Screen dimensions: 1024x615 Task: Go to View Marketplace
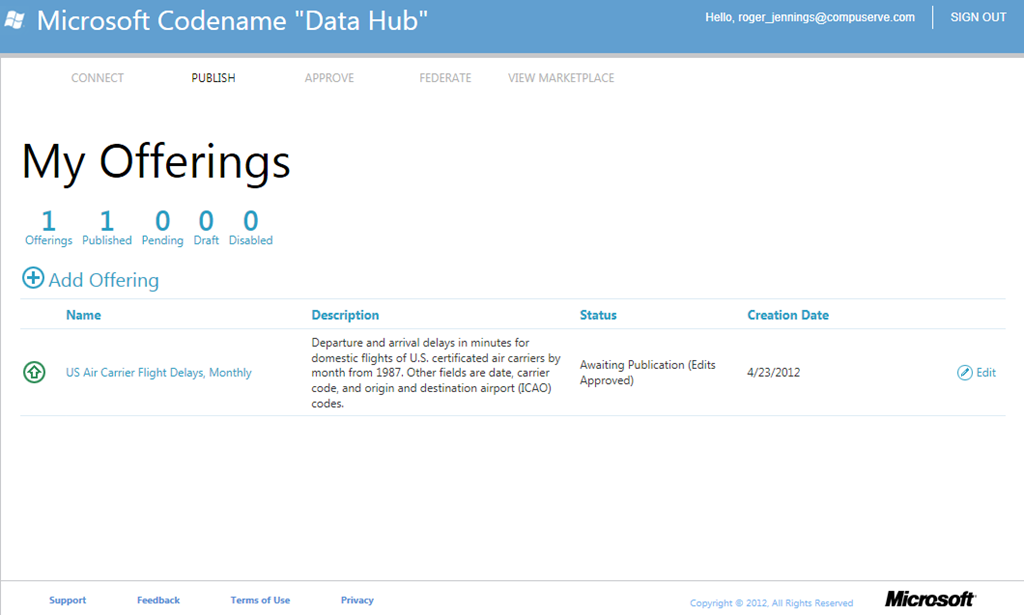561,78
